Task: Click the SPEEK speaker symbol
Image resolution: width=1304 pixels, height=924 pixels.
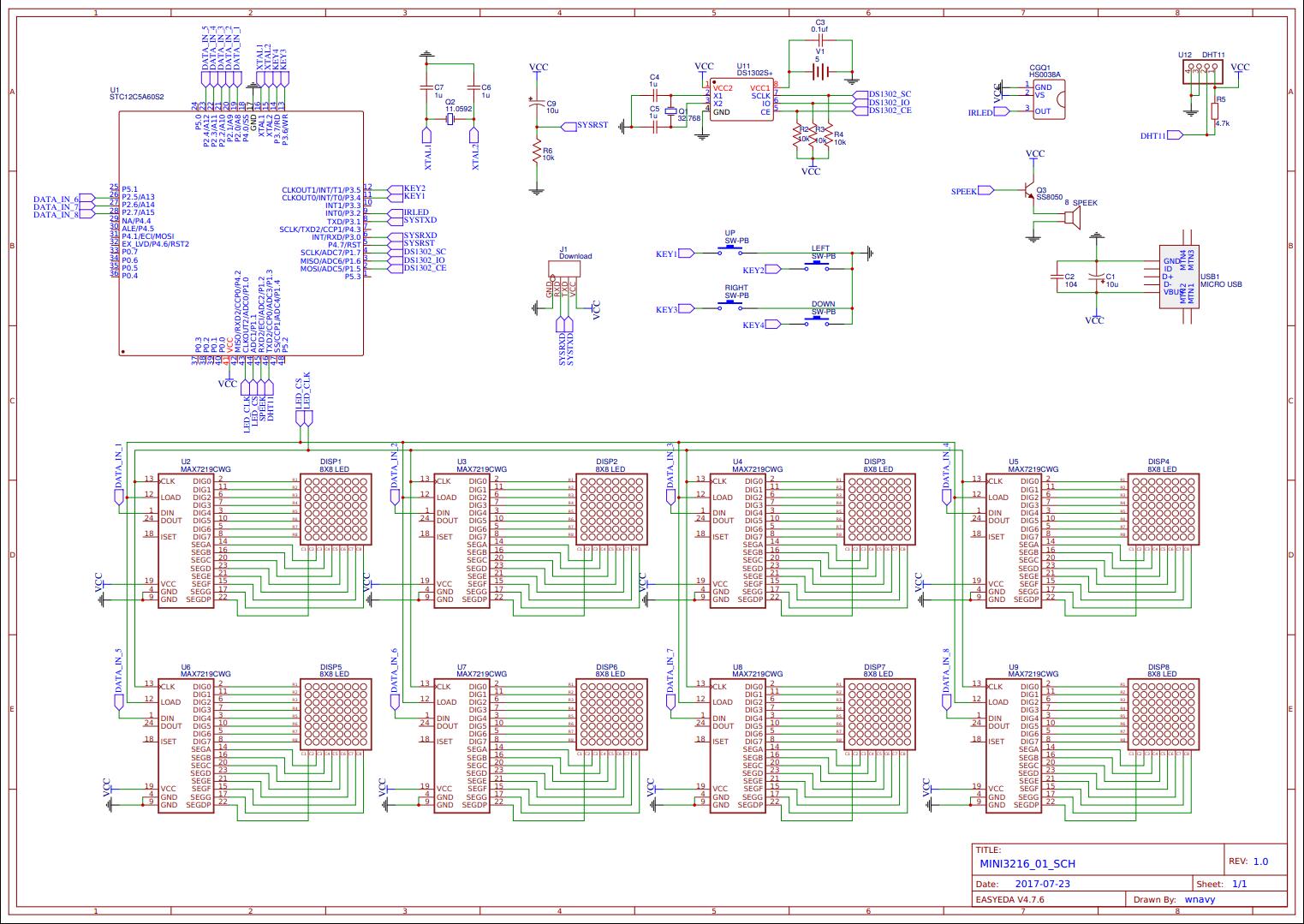Action: coord(1071,218)
